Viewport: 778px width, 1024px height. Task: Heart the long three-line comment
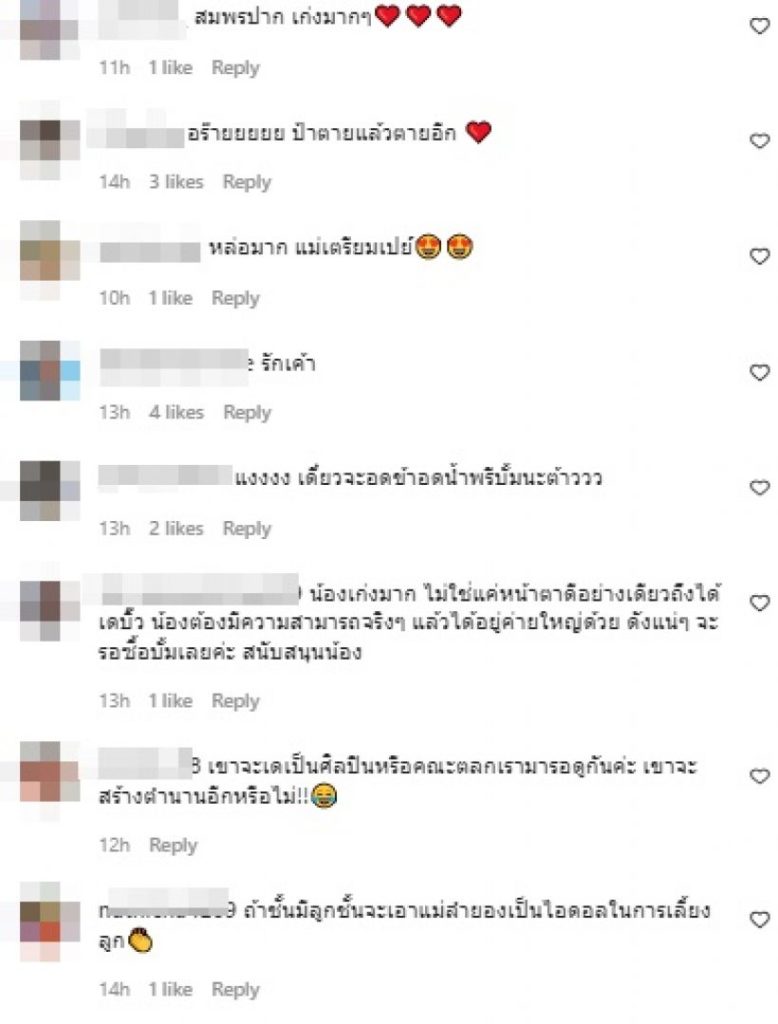tap(759, 603)
